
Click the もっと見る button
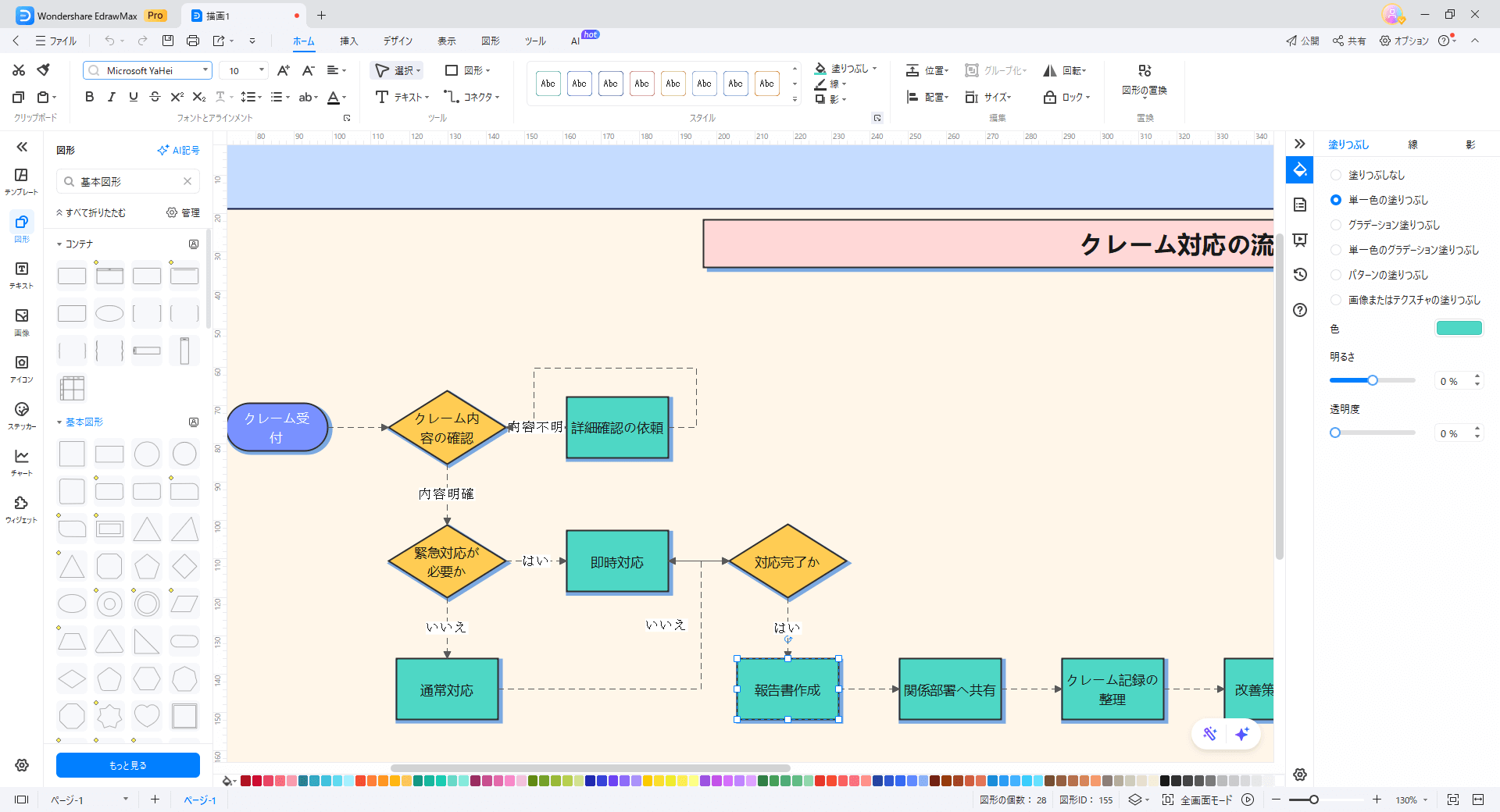click(x=128, y=765)
